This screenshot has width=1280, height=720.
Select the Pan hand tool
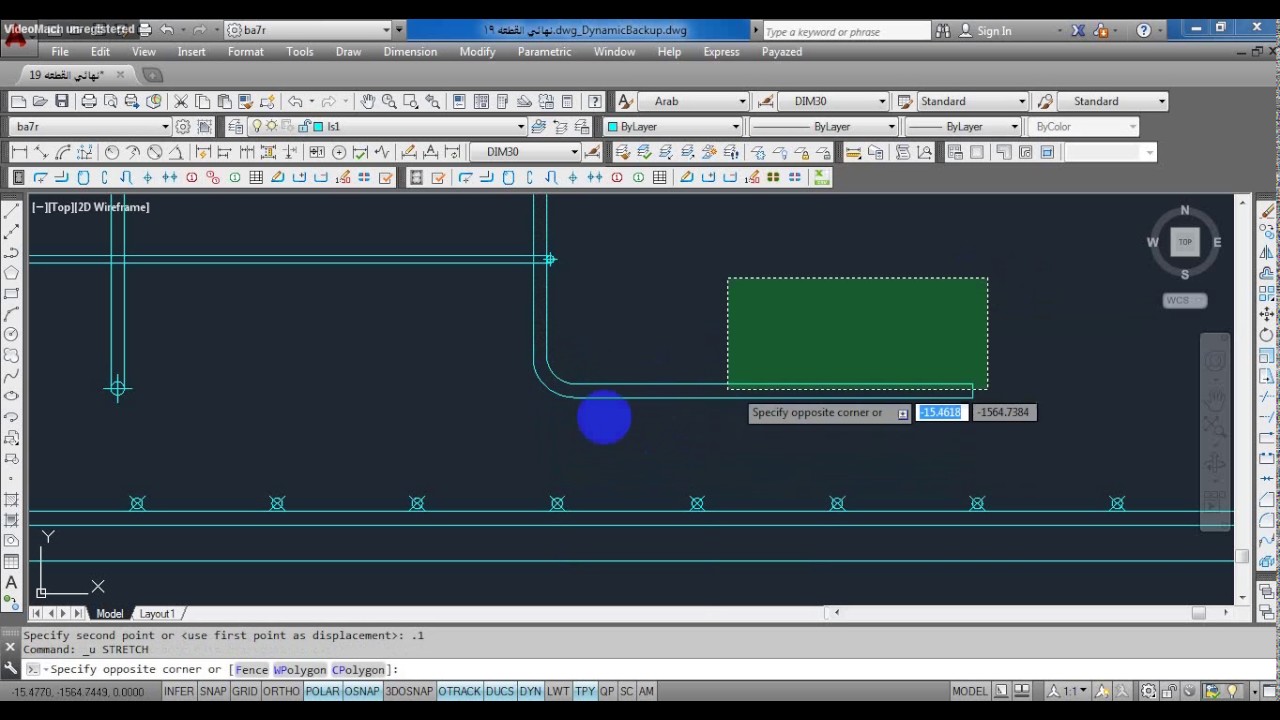pyautogui.click(x=368, y=101)
